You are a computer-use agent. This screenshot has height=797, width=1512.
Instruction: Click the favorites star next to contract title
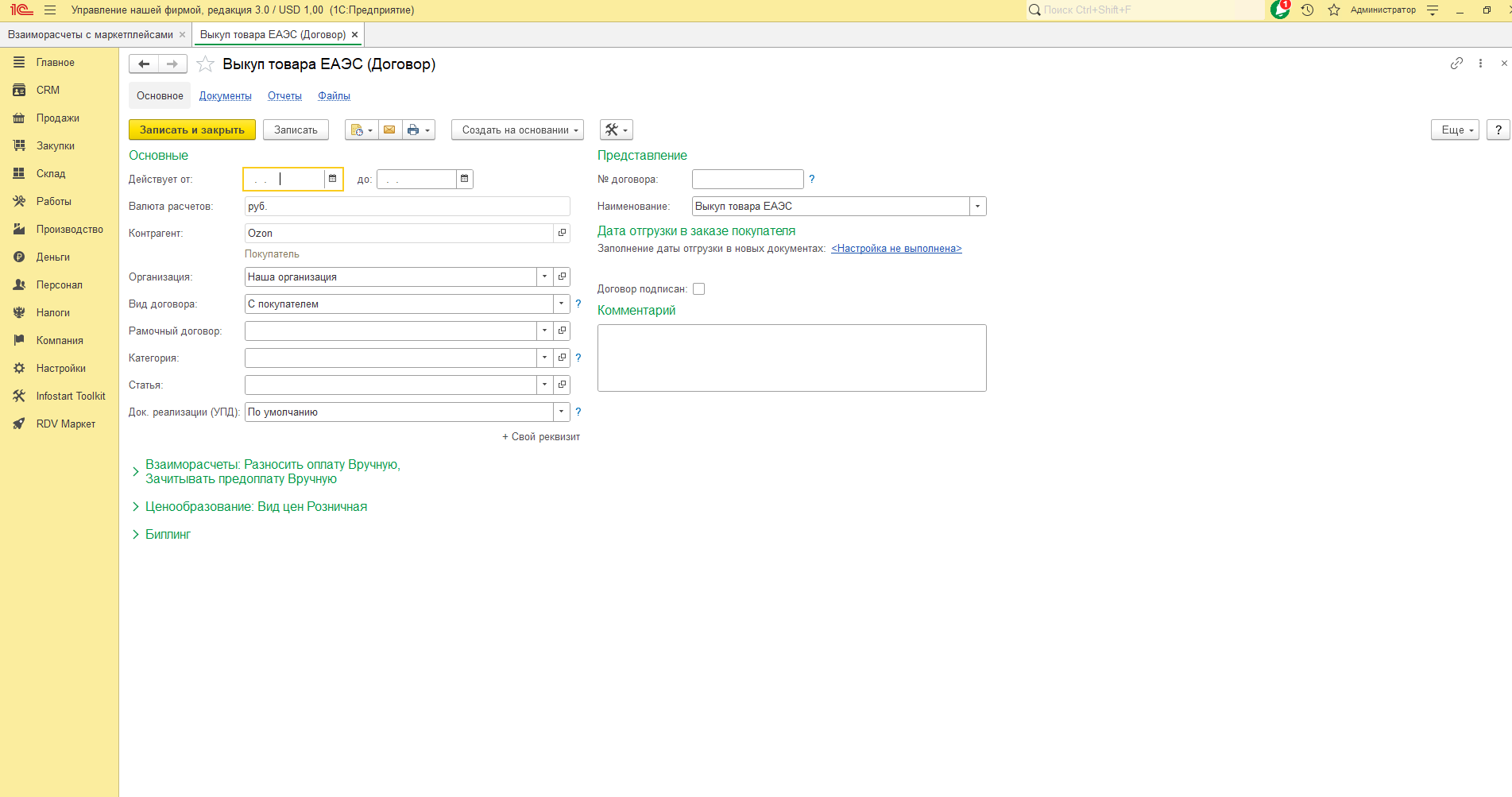pos(205,64)
